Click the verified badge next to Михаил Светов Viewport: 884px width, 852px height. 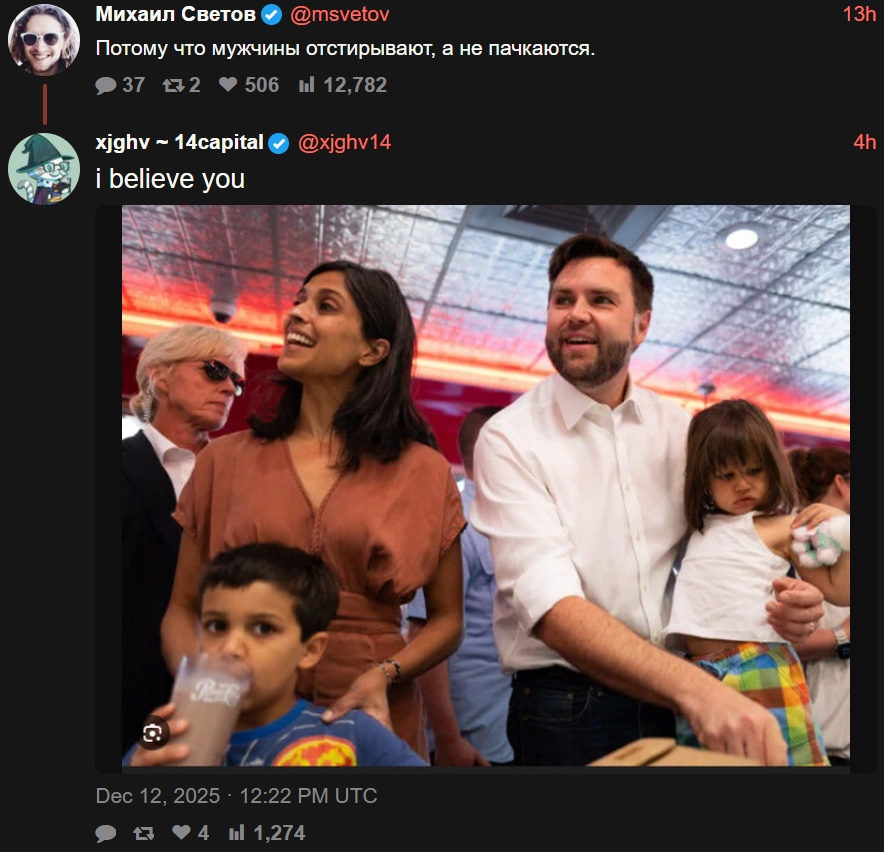tap(271, 15)
